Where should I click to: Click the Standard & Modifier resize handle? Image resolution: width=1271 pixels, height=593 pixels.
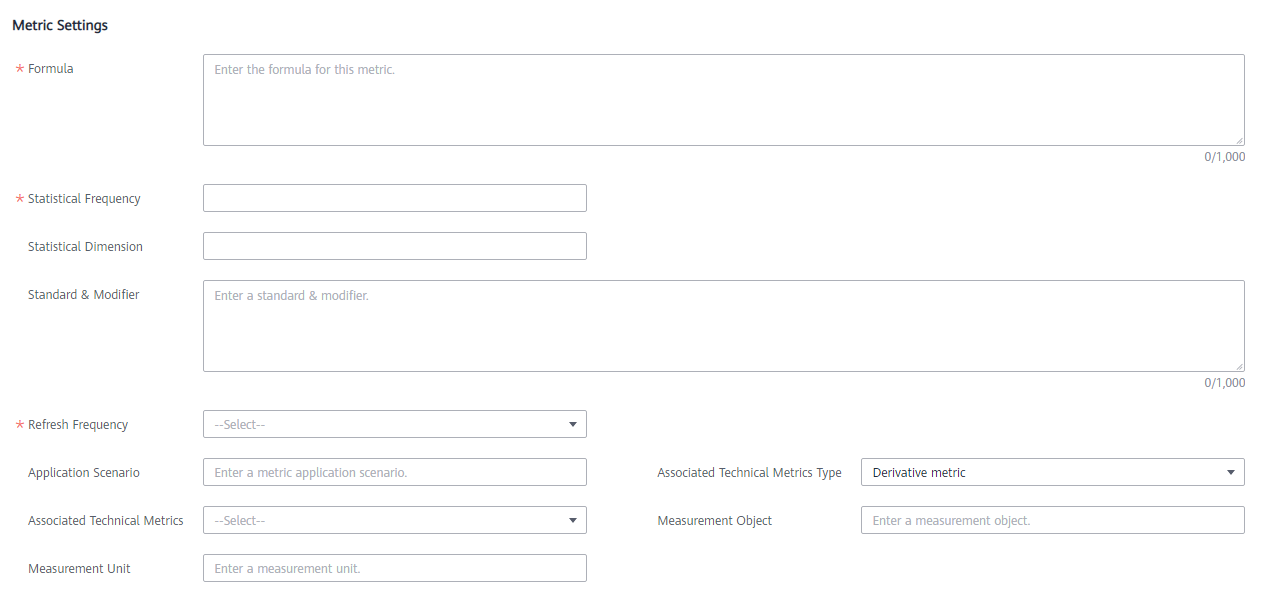coord(1239,366)
